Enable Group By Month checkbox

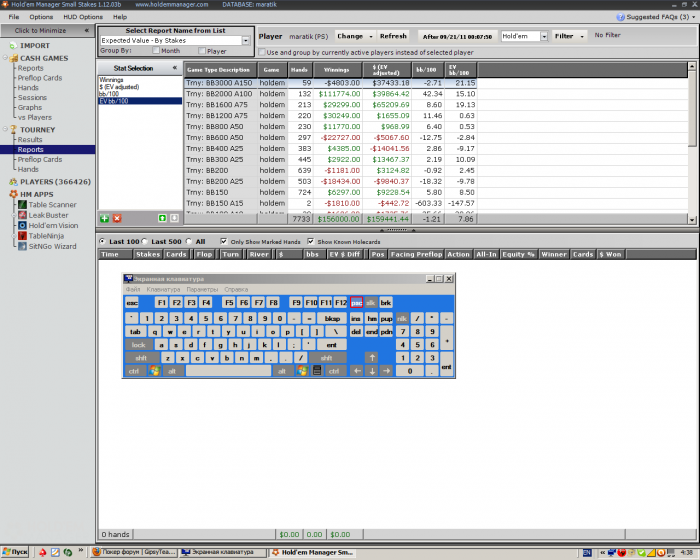pos(156,50)
